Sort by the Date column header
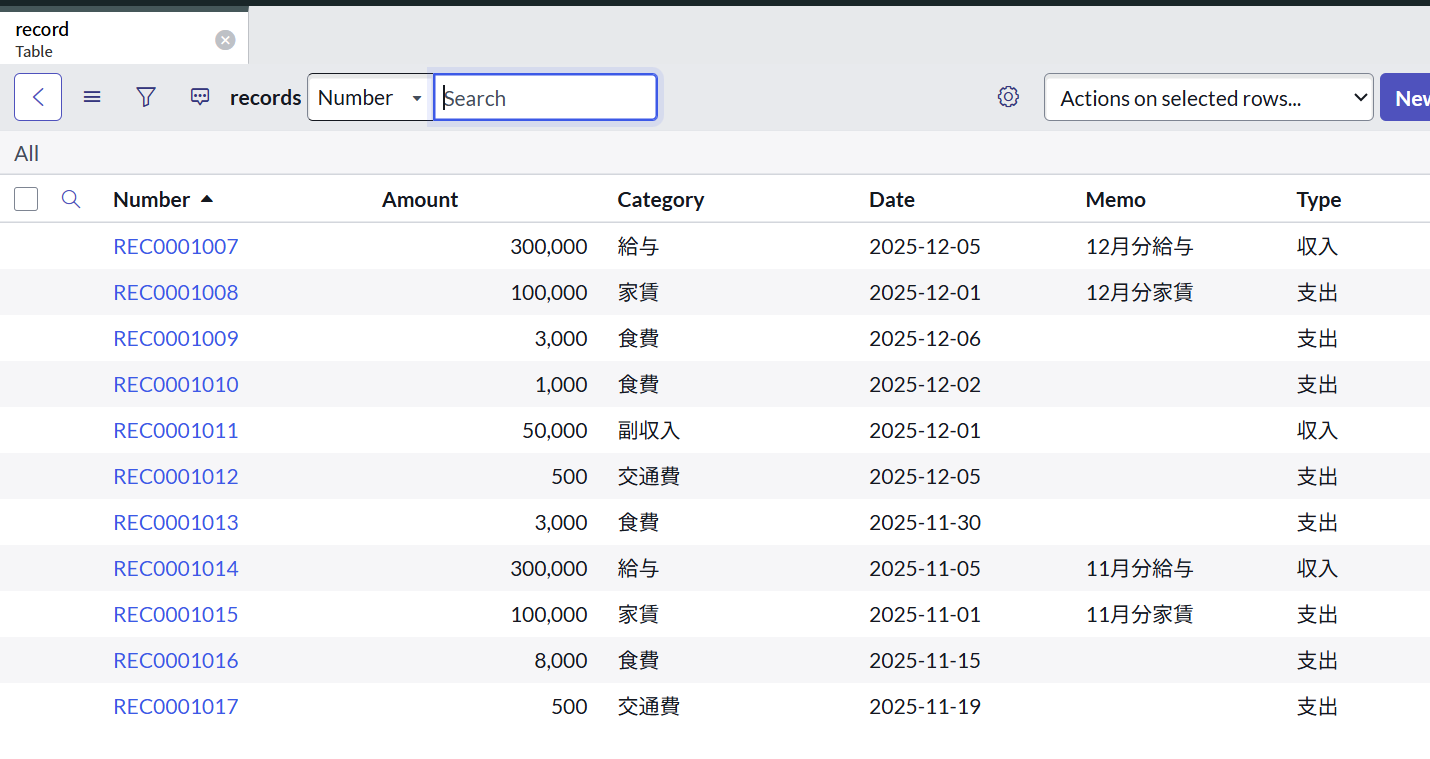This screenshot has width=1430, height=759. [892, 199]
